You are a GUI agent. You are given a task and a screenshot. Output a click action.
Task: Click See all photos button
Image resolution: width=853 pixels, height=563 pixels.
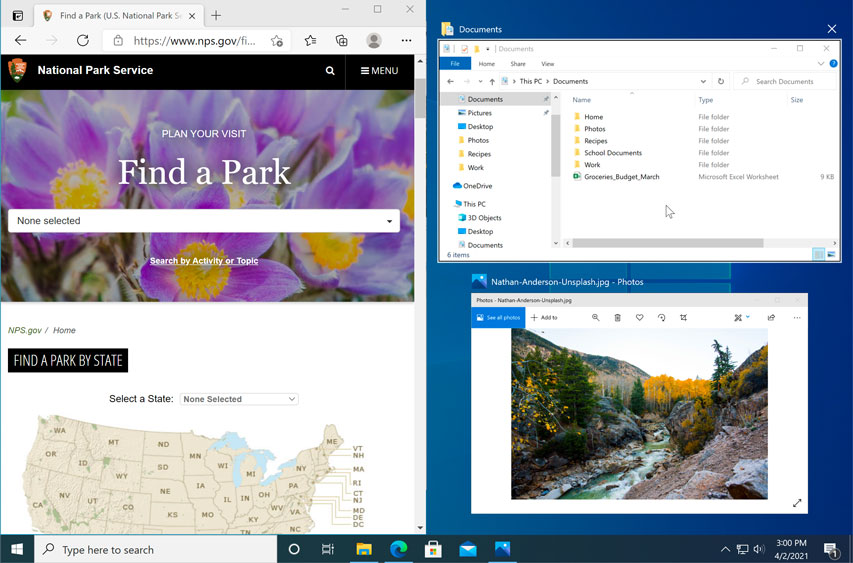click(498, 318)
